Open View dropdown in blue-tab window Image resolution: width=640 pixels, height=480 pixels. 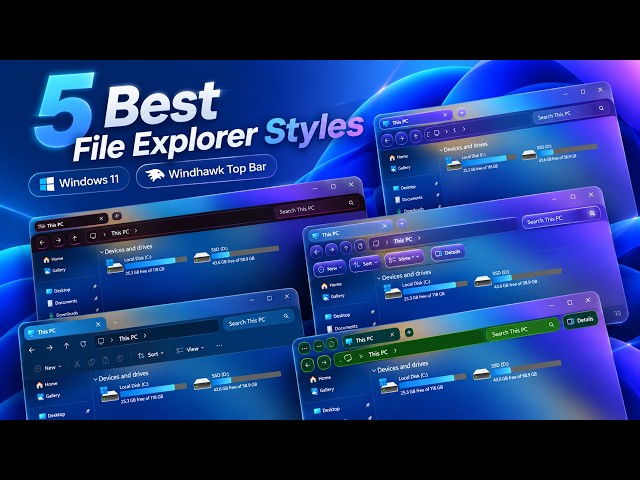[x=190, y=349]
